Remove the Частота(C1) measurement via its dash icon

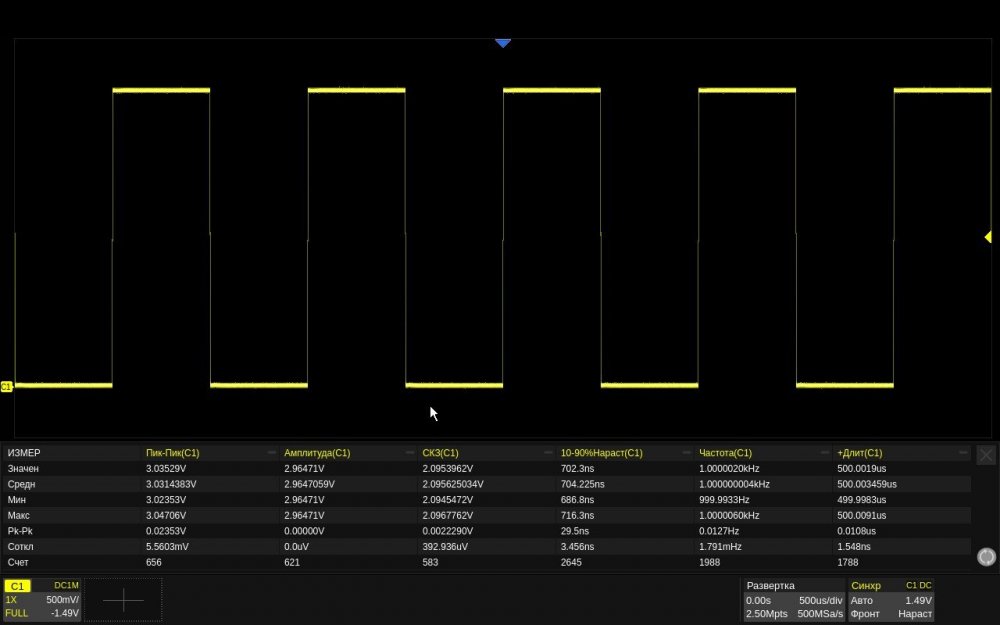[826, 453]
